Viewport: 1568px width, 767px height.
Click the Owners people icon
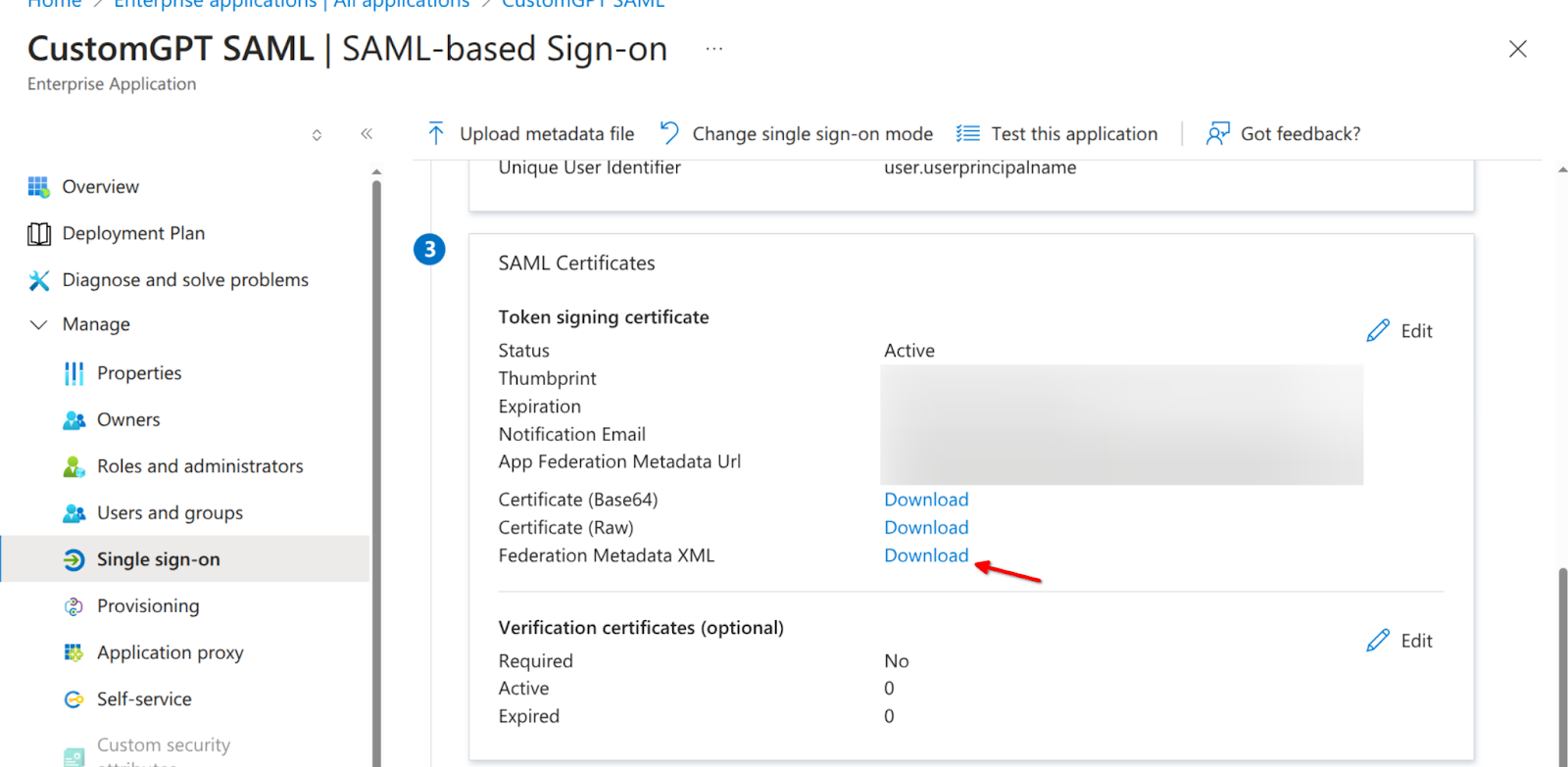73,420
